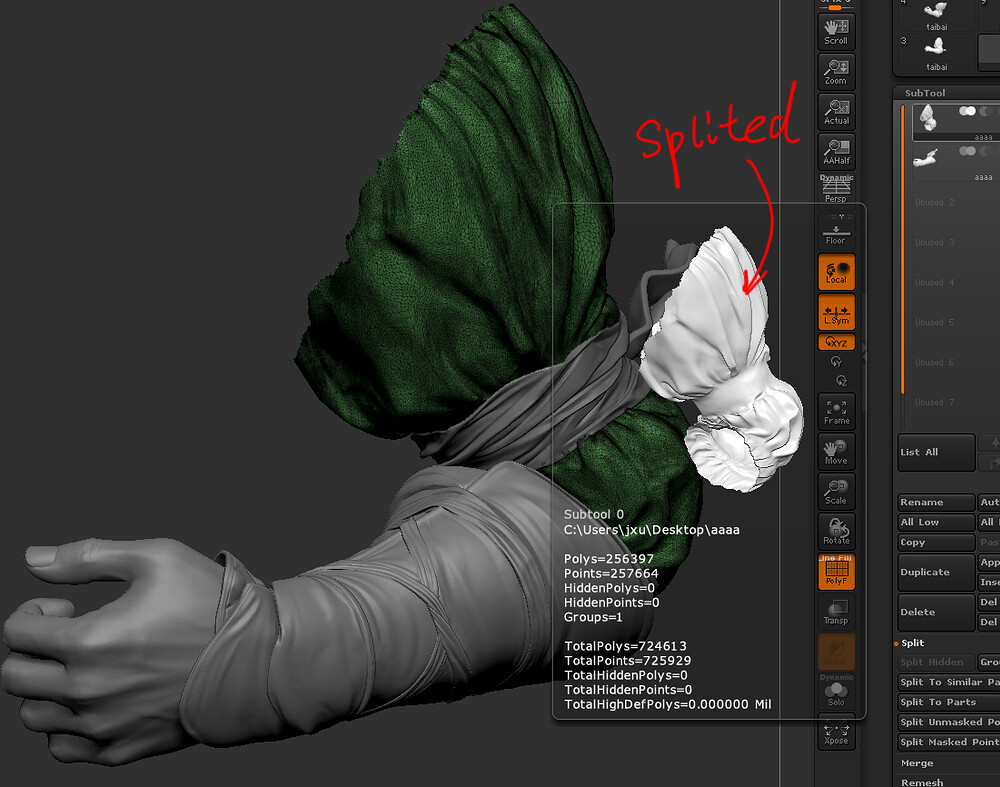Click the Split Unmasked Points button
Viewport: 1000px width, 787px height.
[949, 723]
